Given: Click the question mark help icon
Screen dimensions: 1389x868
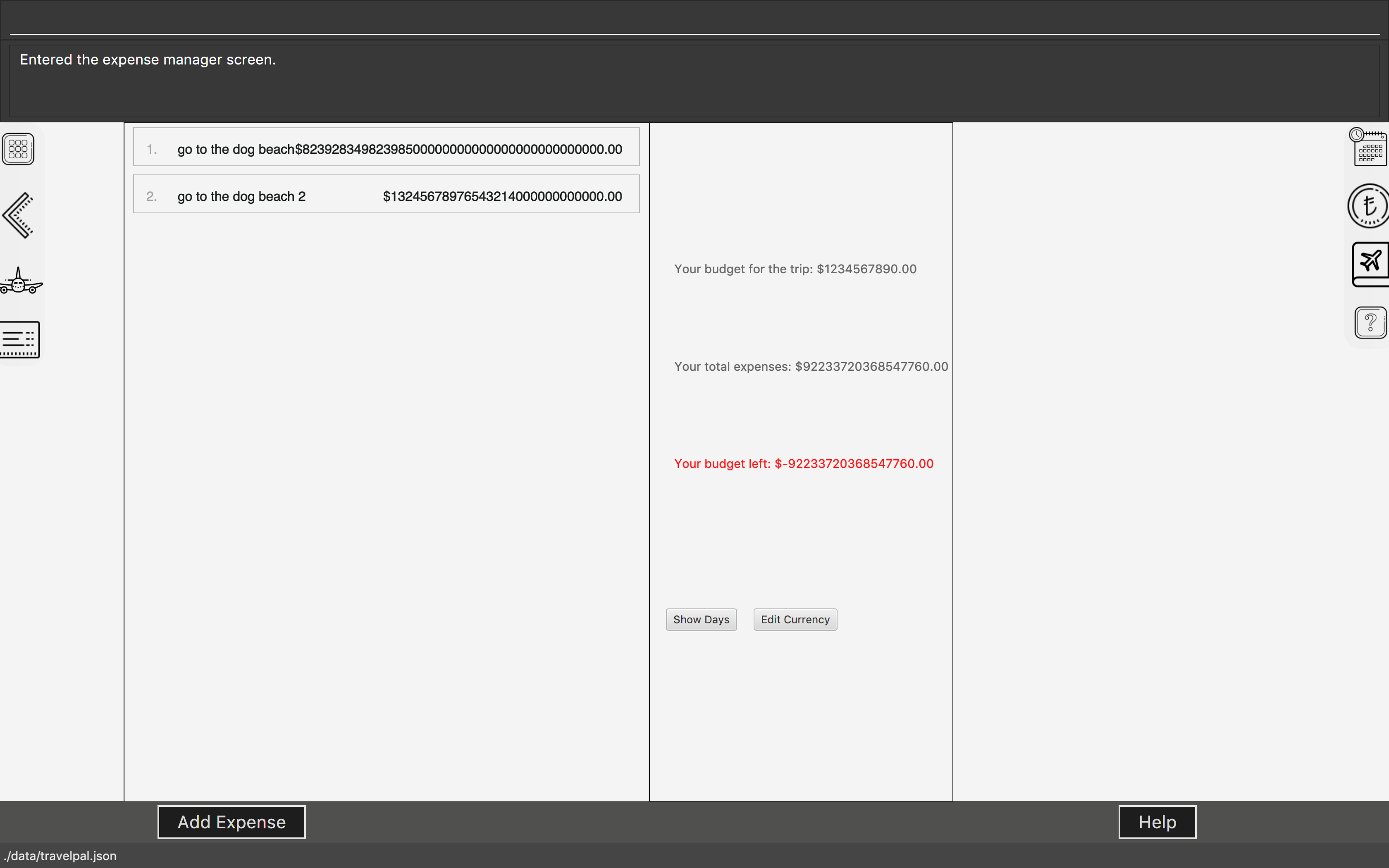Looking at the screenshot, I should 1370,323.
